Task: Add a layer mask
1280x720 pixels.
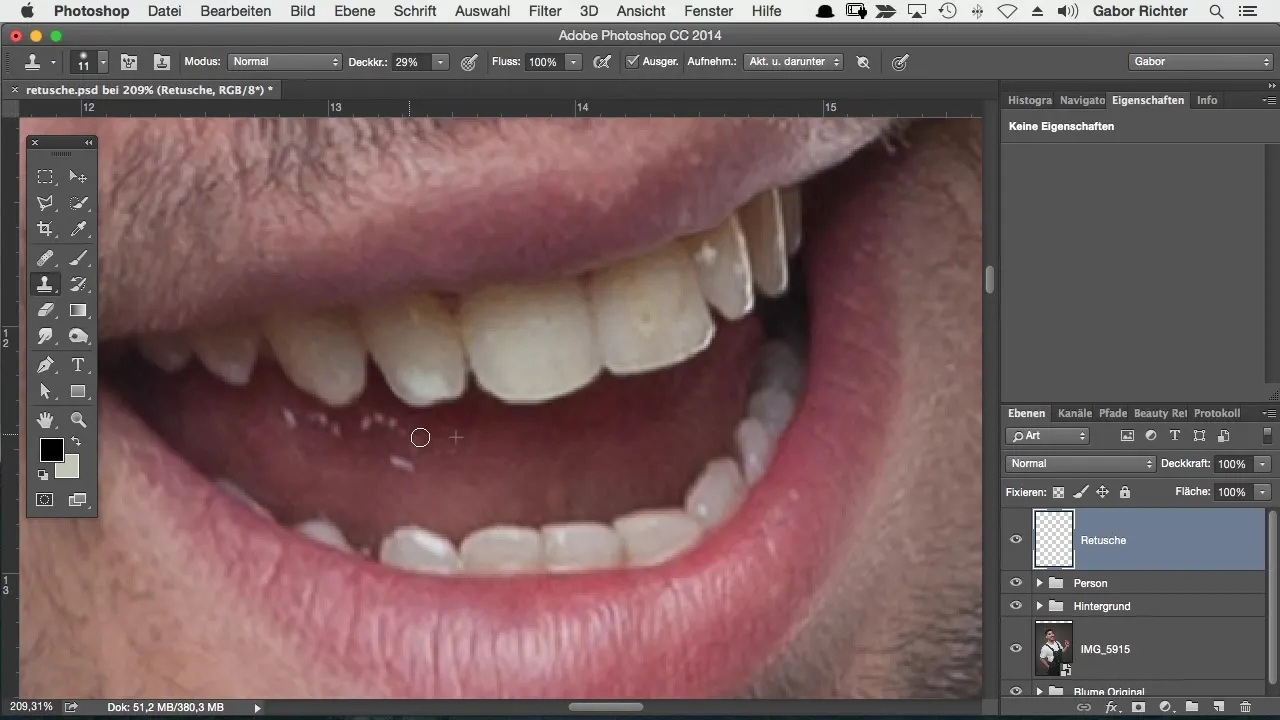Action: point(1137,707)
